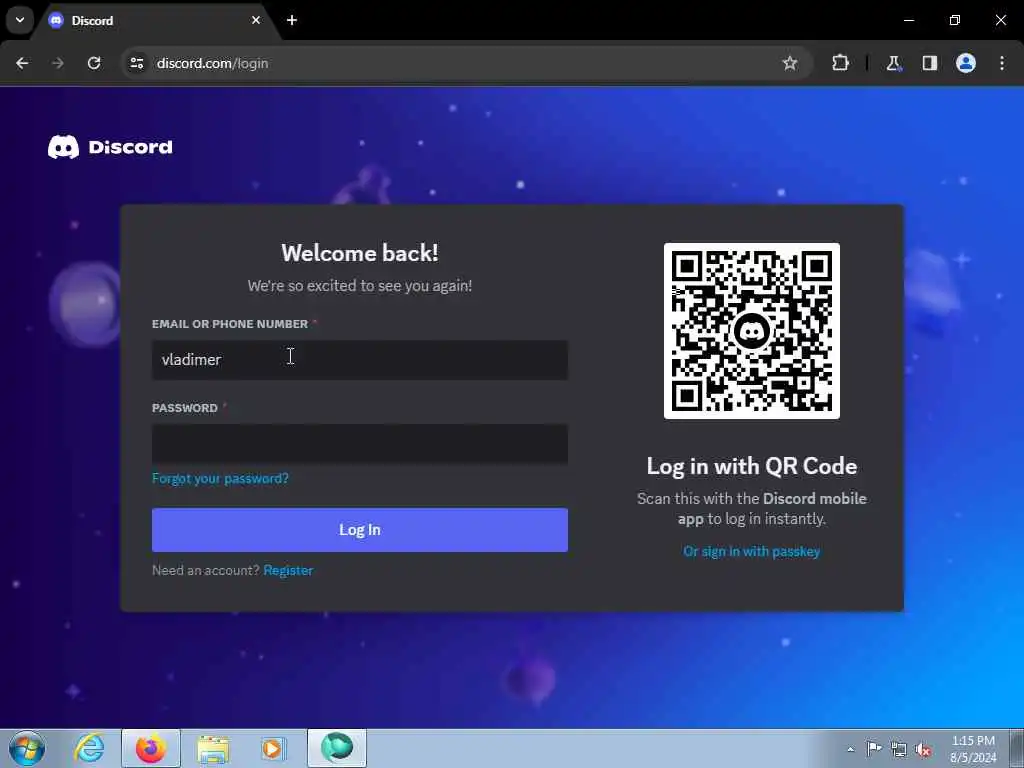The image size is (1024, 768).
Task: Open File Explorer folder icon in taskbar
Action: click(213, 748)
